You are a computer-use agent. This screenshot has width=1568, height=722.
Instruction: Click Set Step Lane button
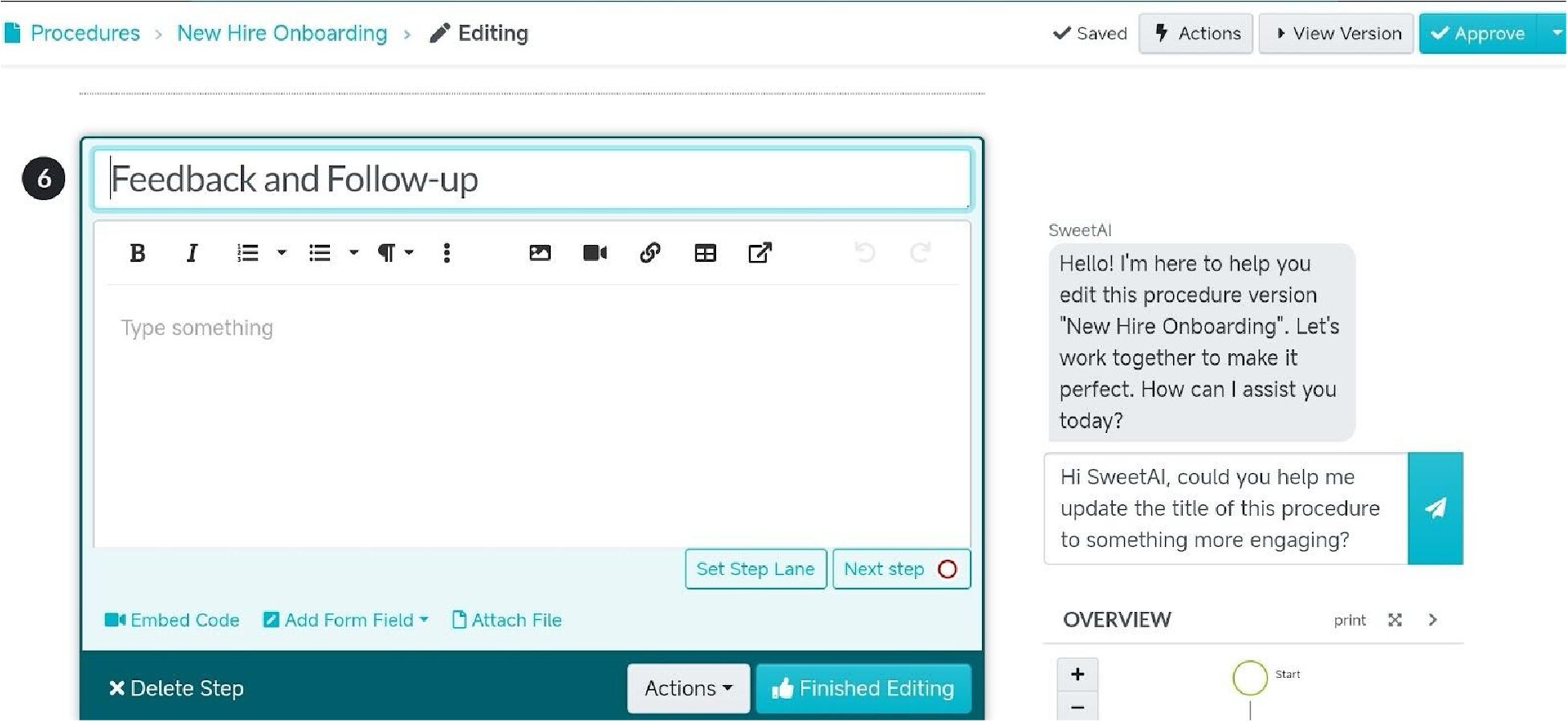coord(755,569)
